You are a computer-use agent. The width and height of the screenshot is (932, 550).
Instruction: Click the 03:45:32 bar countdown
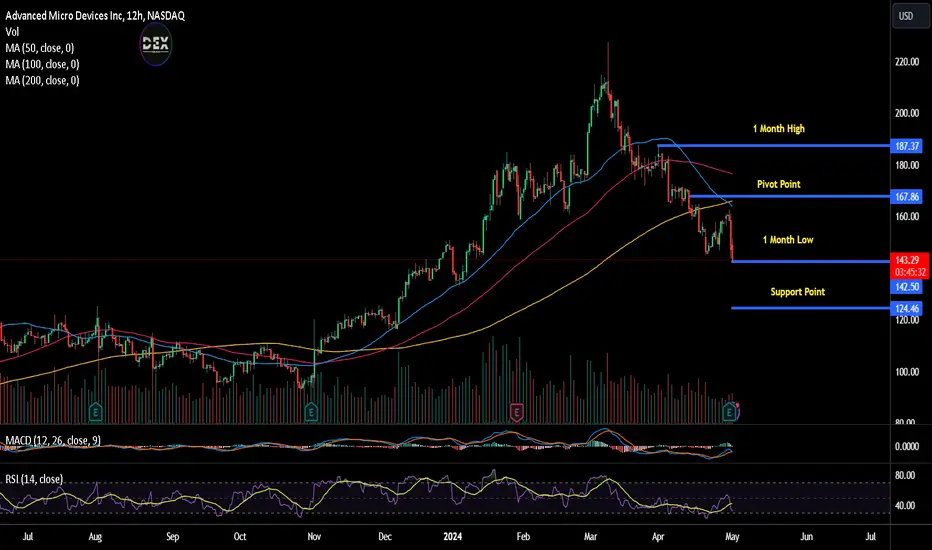point(910,272)
